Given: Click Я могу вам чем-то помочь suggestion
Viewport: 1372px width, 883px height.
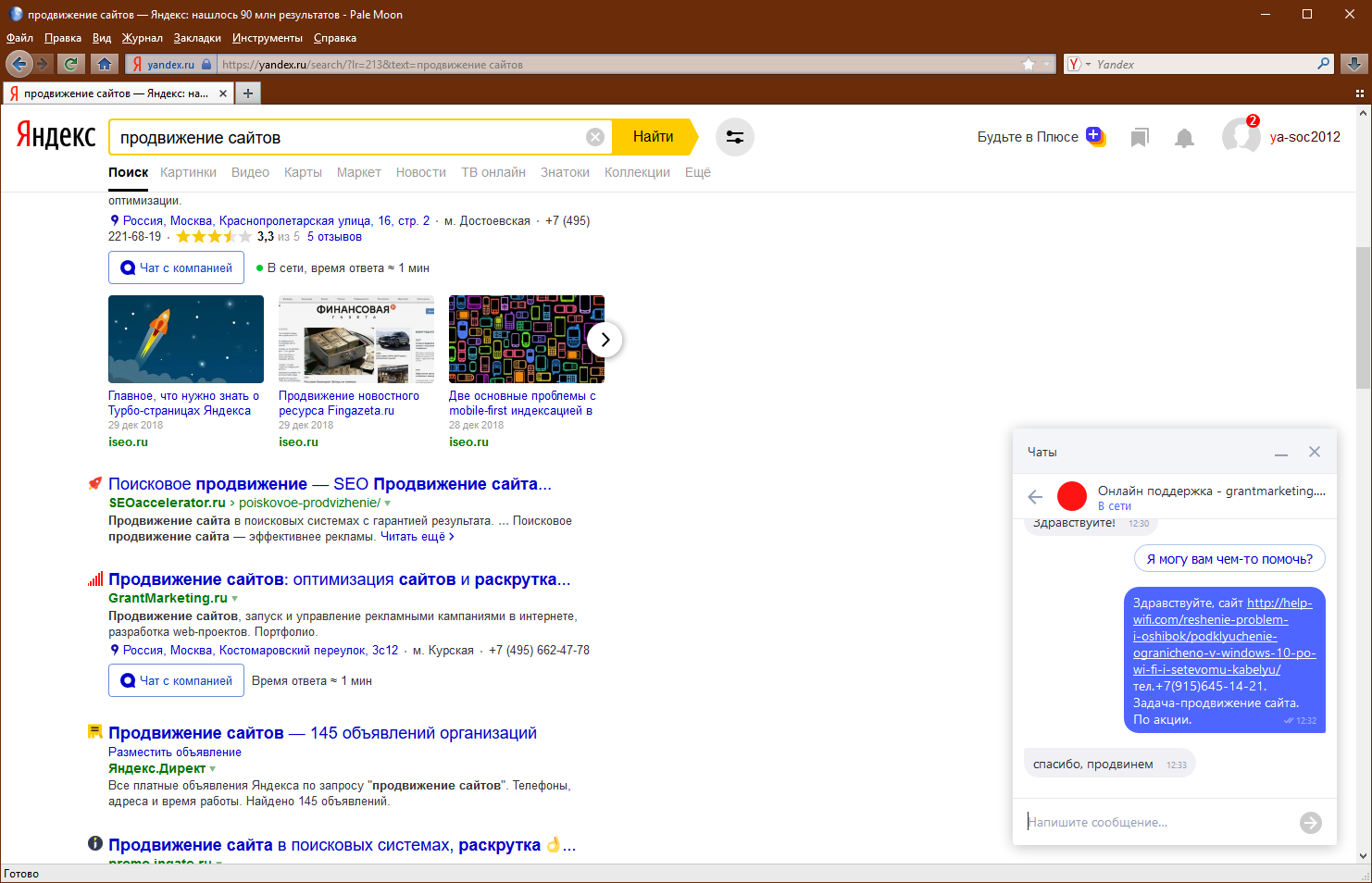Looking at the screenshot, I should click(x=1229, y=559).
